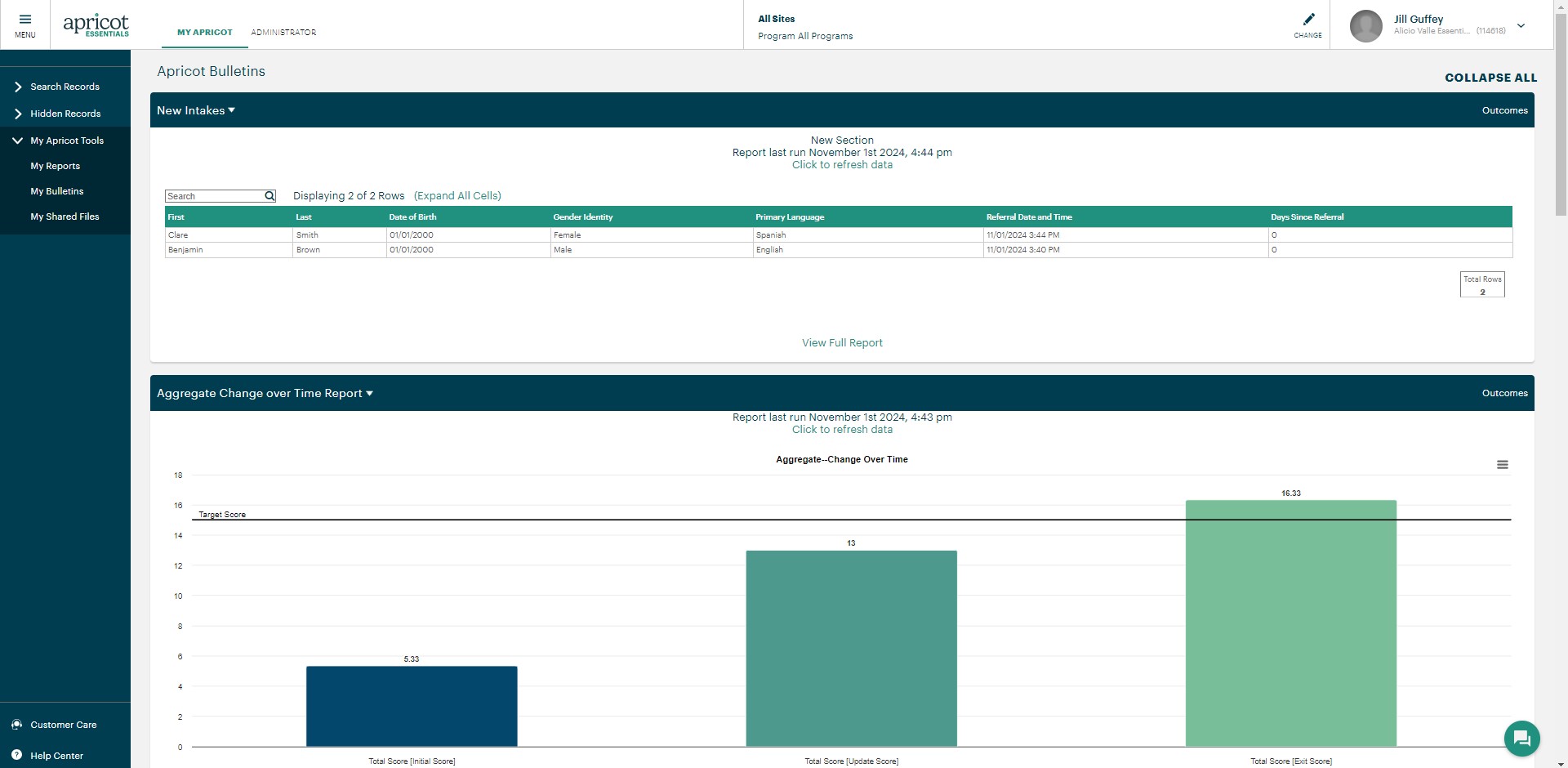Click the Smith last name cell
The image size is (1568, 768).
coord(340,235)
